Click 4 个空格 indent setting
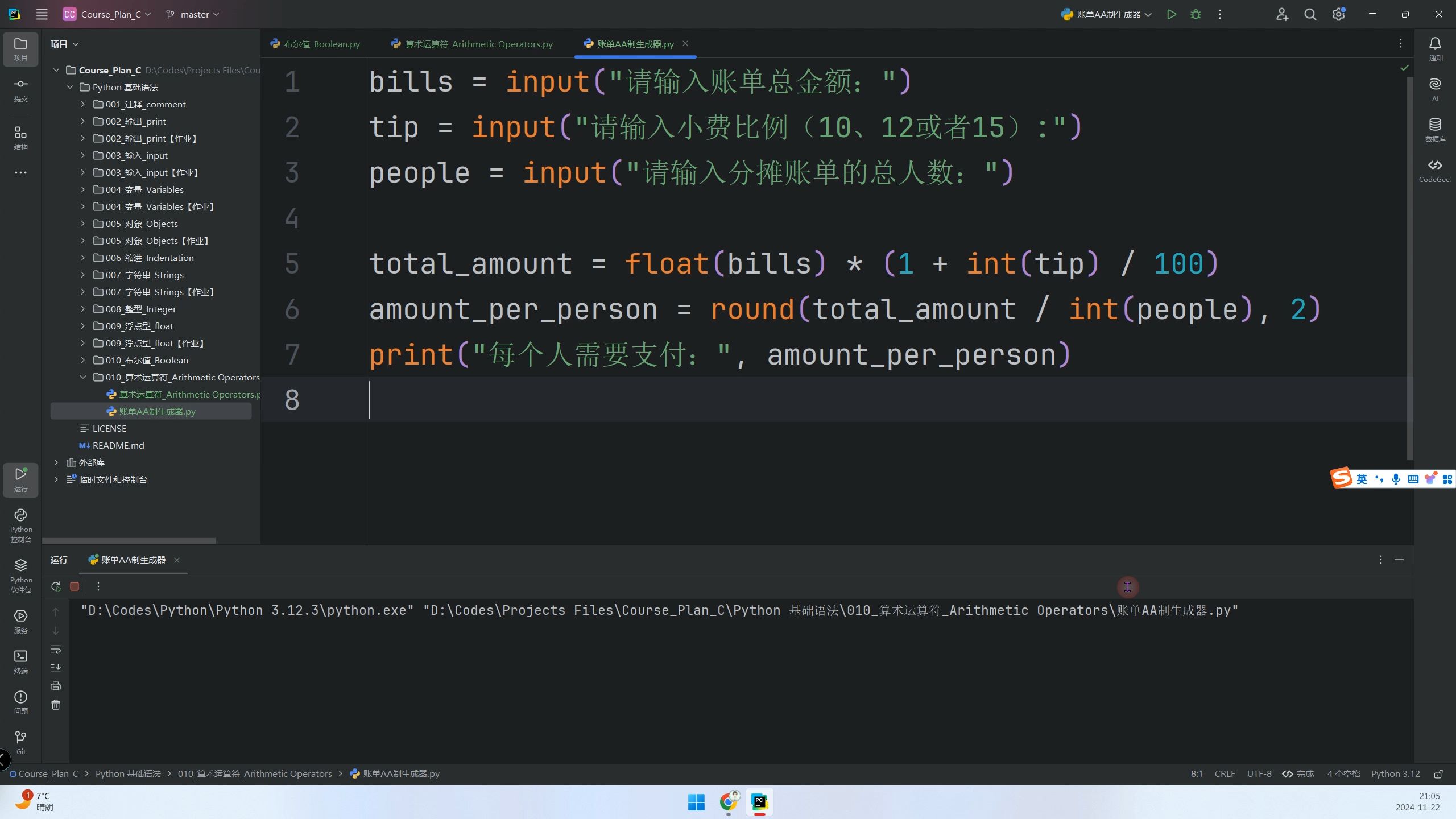The width and height of the screenshot is (1456, 819). (x=1343, y=774)
